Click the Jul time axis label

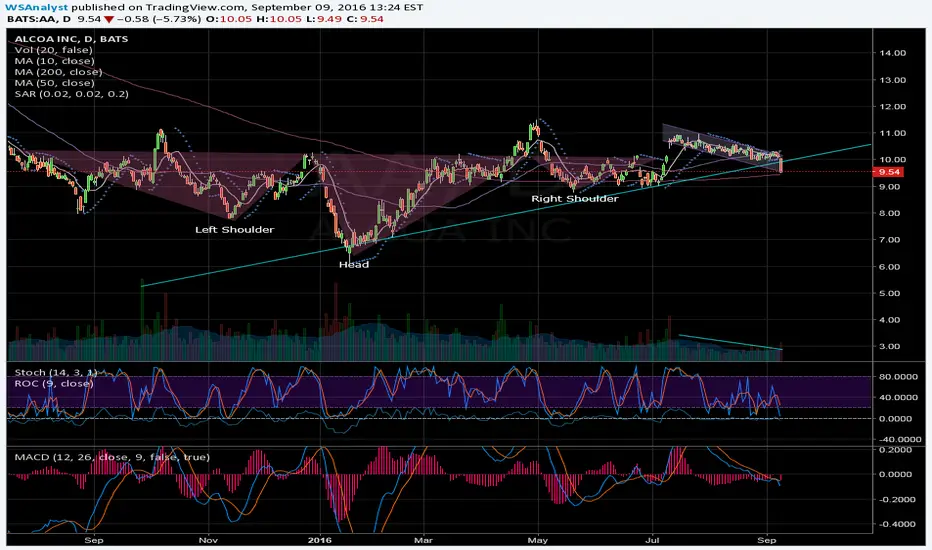tap(653, 540)
